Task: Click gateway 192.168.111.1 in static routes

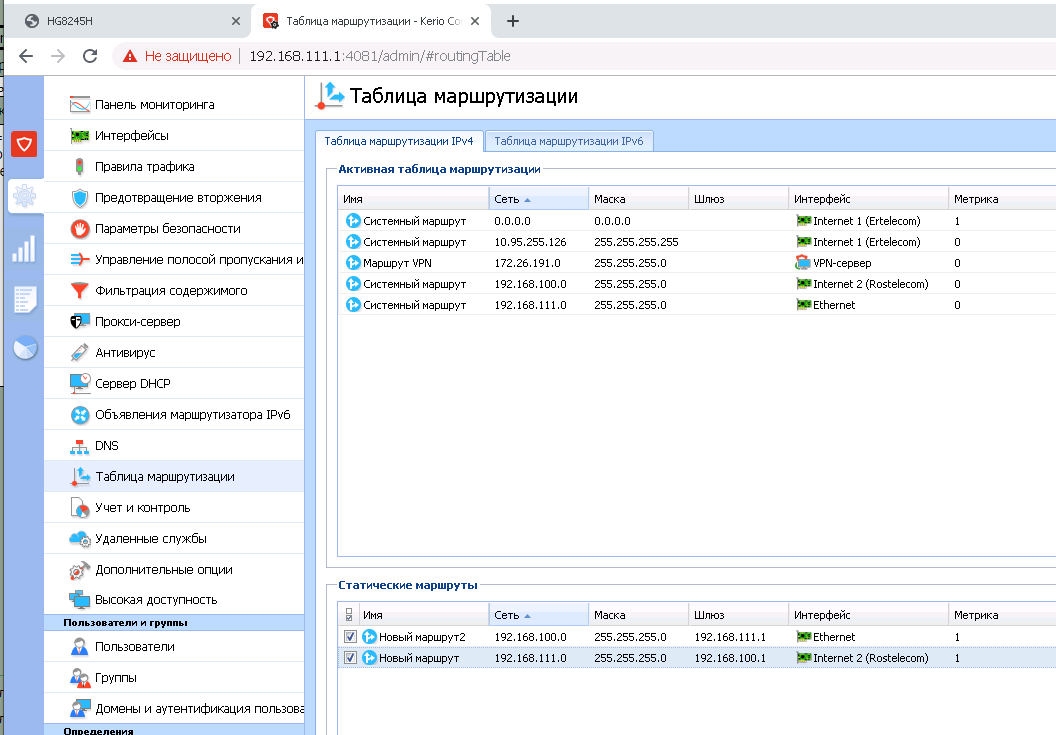Action: (x=730, y=637)
